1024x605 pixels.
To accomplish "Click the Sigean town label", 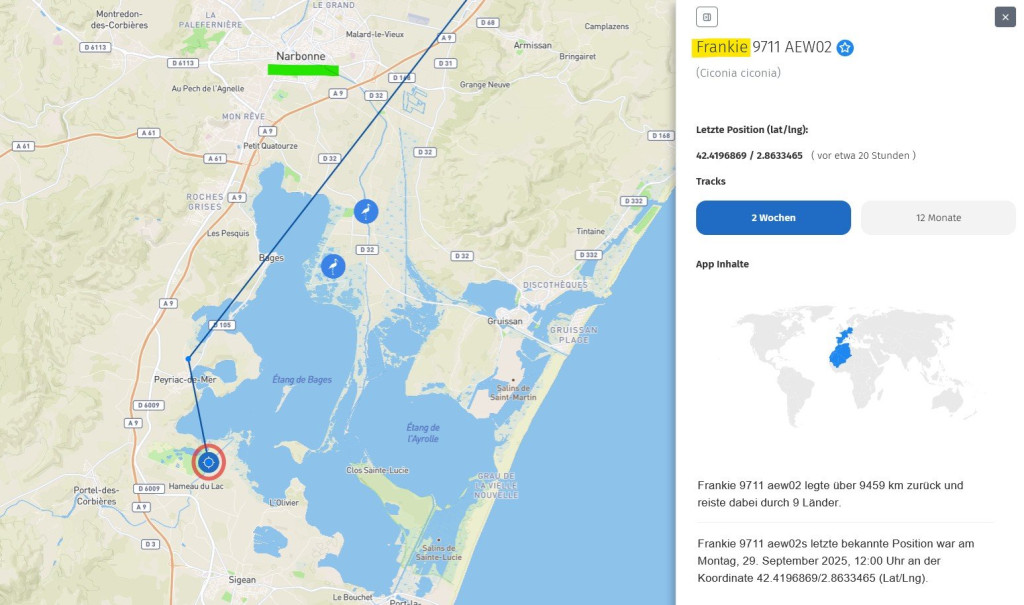I will [x=241, y=579].
